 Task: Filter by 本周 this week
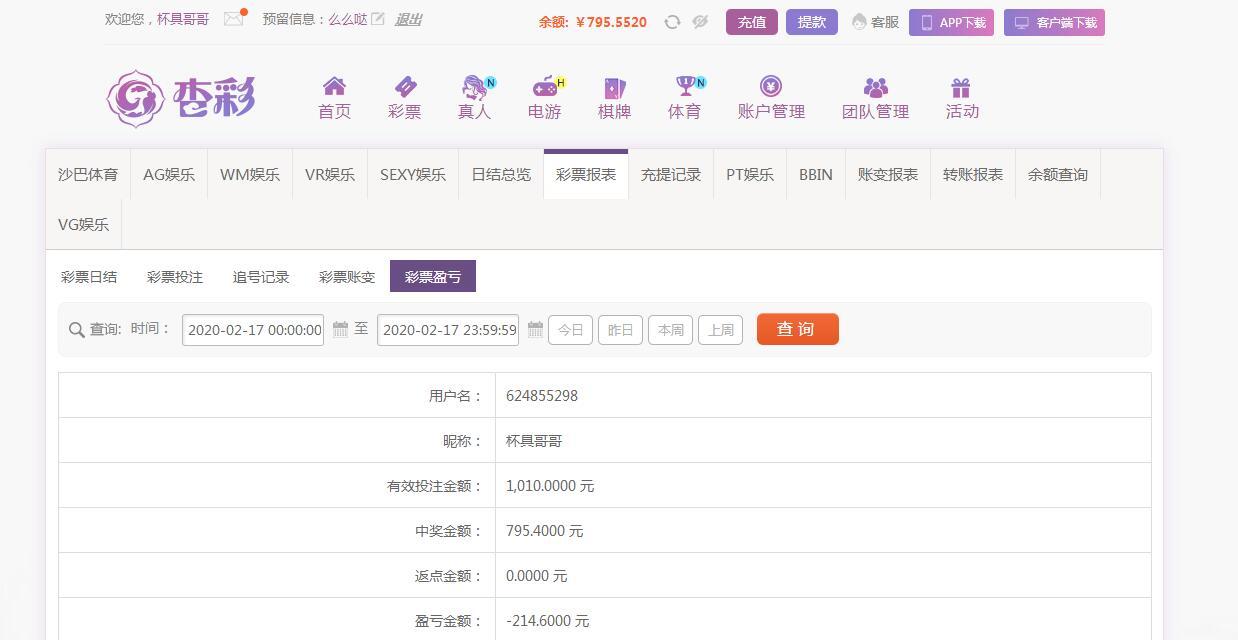click(x=670, y=330)
